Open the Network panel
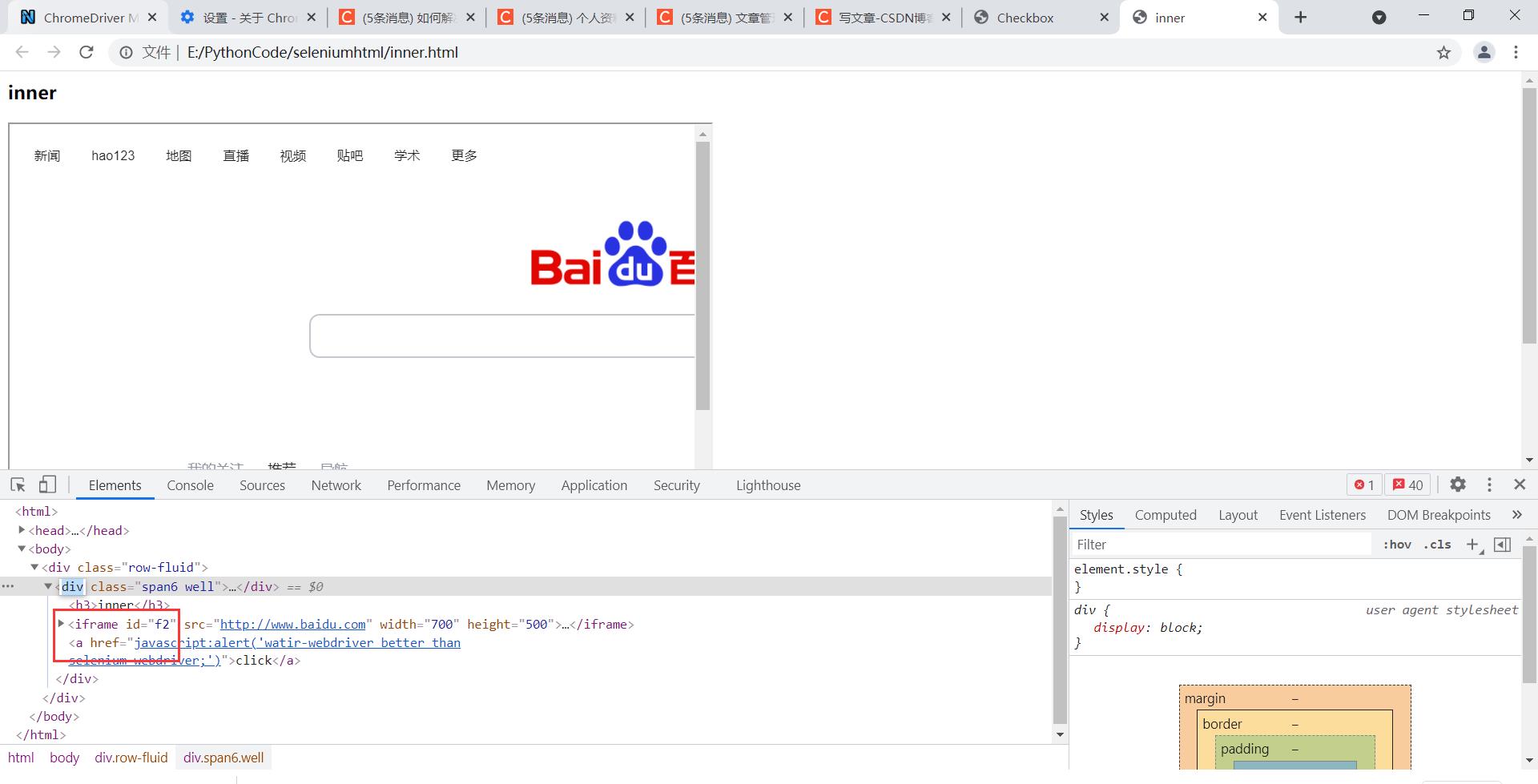The width and height of the screenshot is (1538, 784). [336, 485]
